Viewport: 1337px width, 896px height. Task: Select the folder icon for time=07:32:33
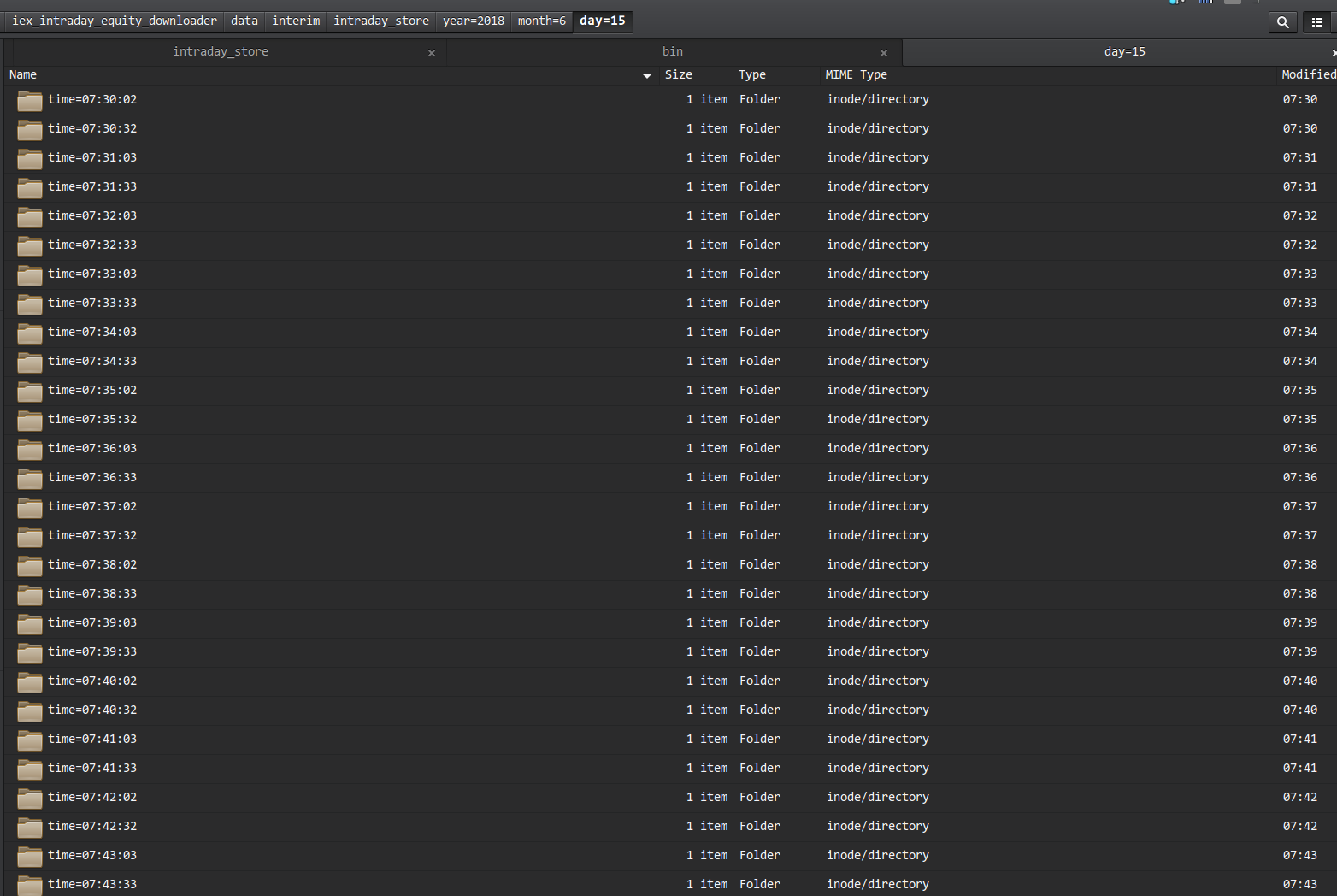[30, 246]
